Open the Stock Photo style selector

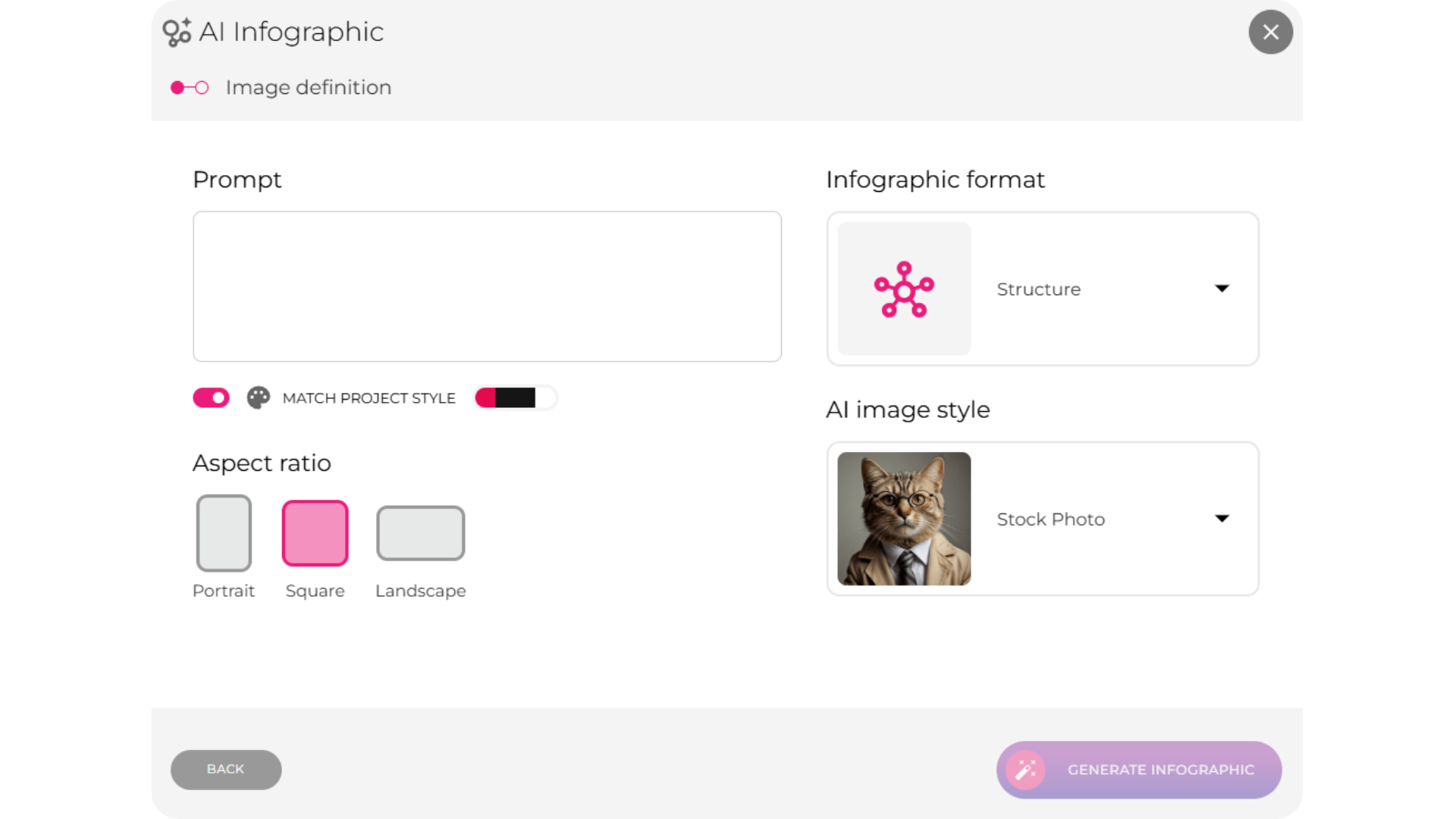pyautogui.click(x=1043, y=519)
